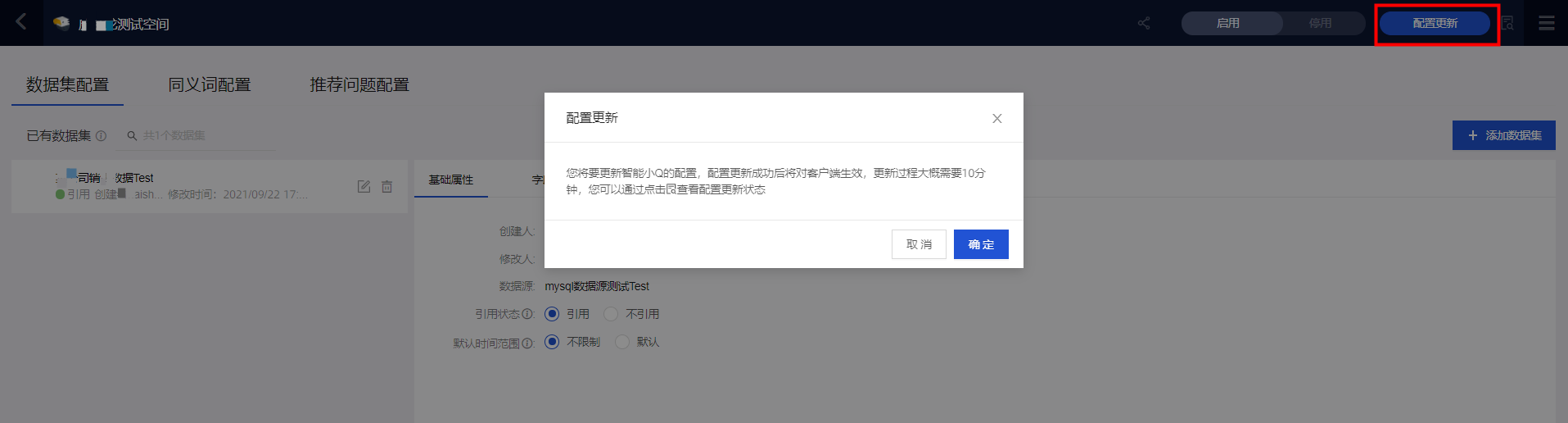Switch to the 同义词配置 tab
The height and width of the screenshot is (423, 1568).
click(210, 85)
